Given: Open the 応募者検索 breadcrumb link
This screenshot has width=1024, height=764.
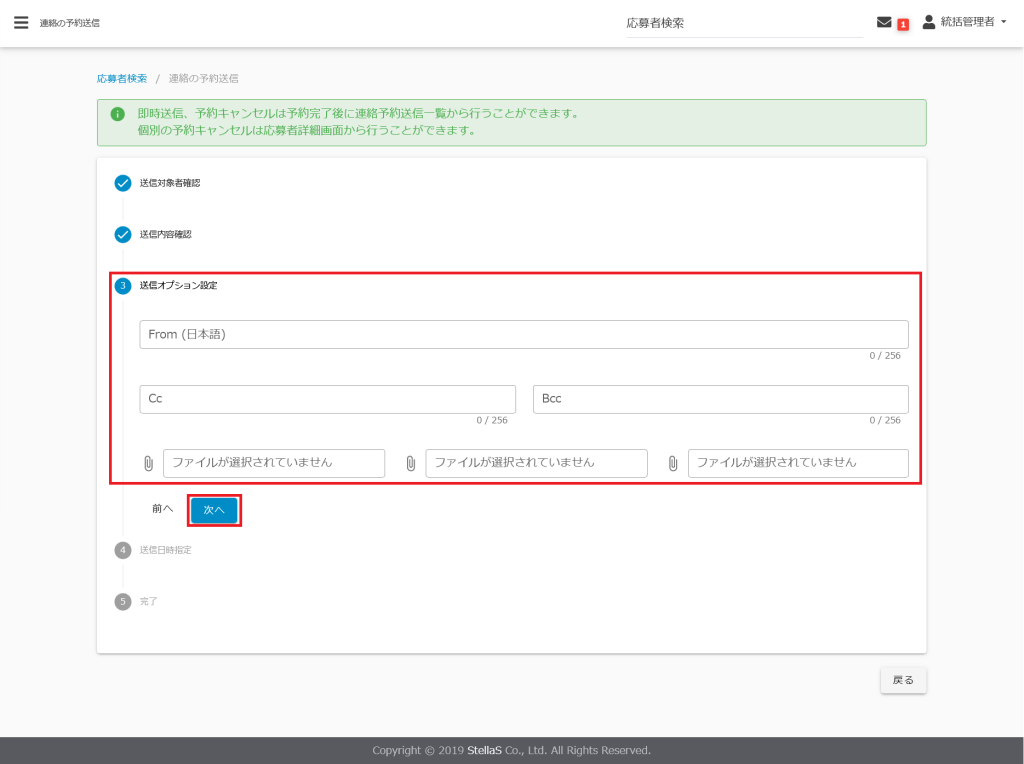Looking at the screenshot, I should [122, 78].
